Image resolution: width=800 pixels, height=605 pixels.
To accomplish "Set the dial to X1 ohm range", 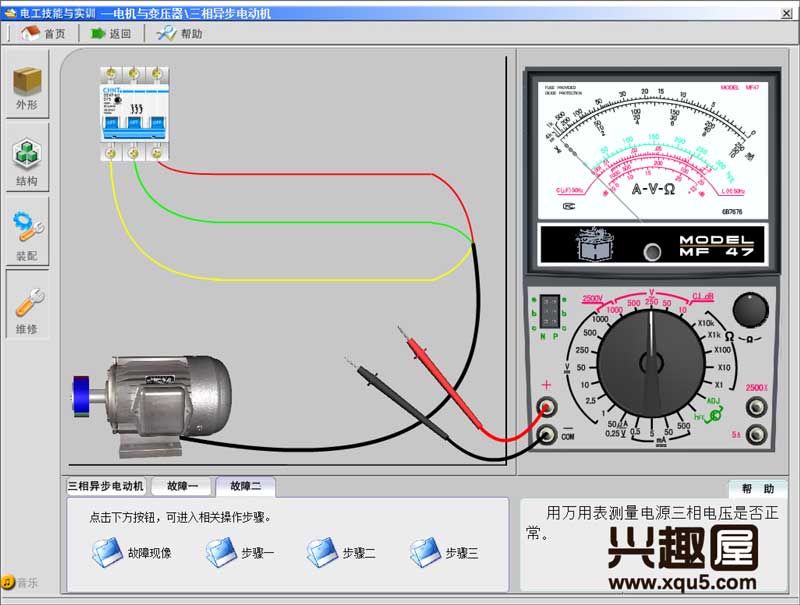I will tap(719, 385).
